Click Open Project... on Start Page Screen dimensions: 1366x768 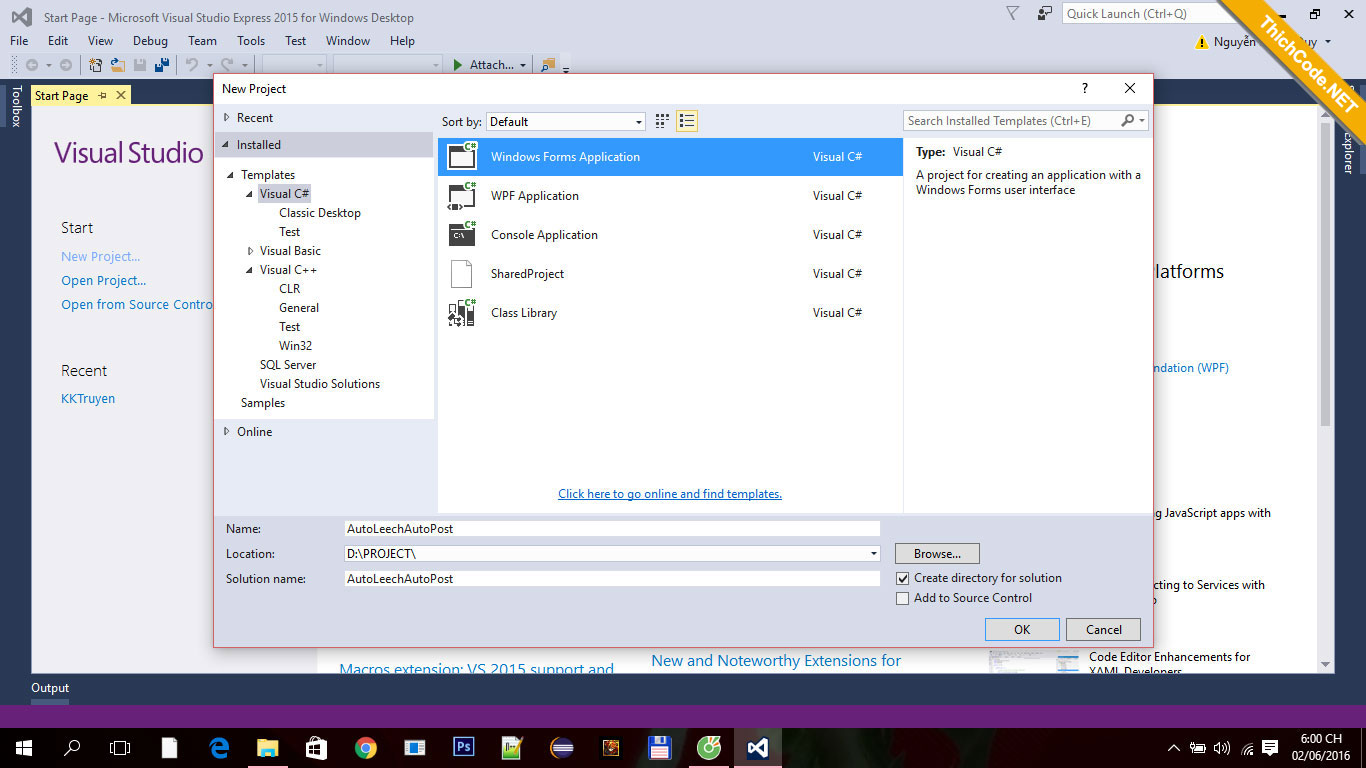point(104,280)
